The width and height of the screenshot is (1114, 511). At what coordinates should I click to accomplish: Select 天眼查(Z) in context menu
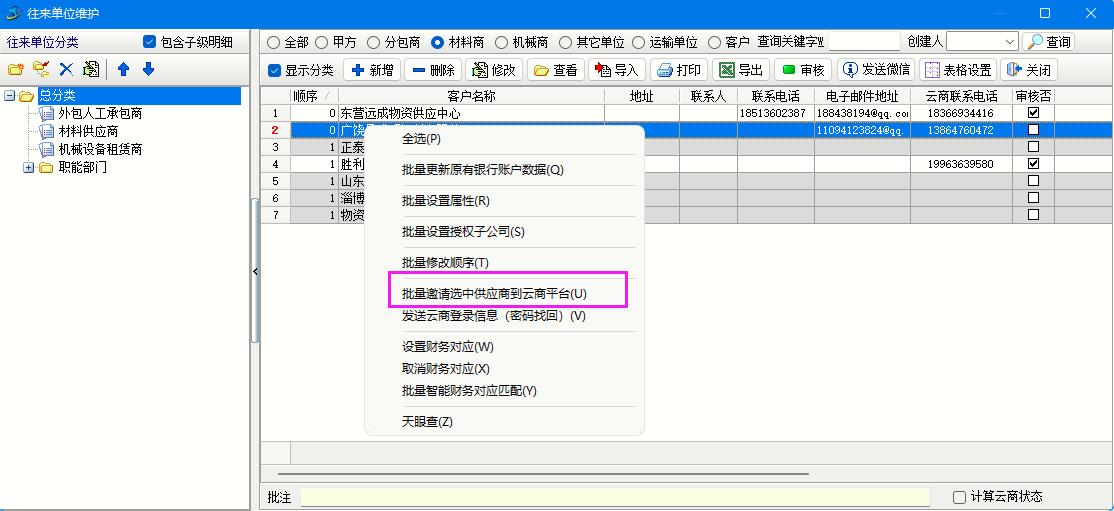click(x=427, y=421)
